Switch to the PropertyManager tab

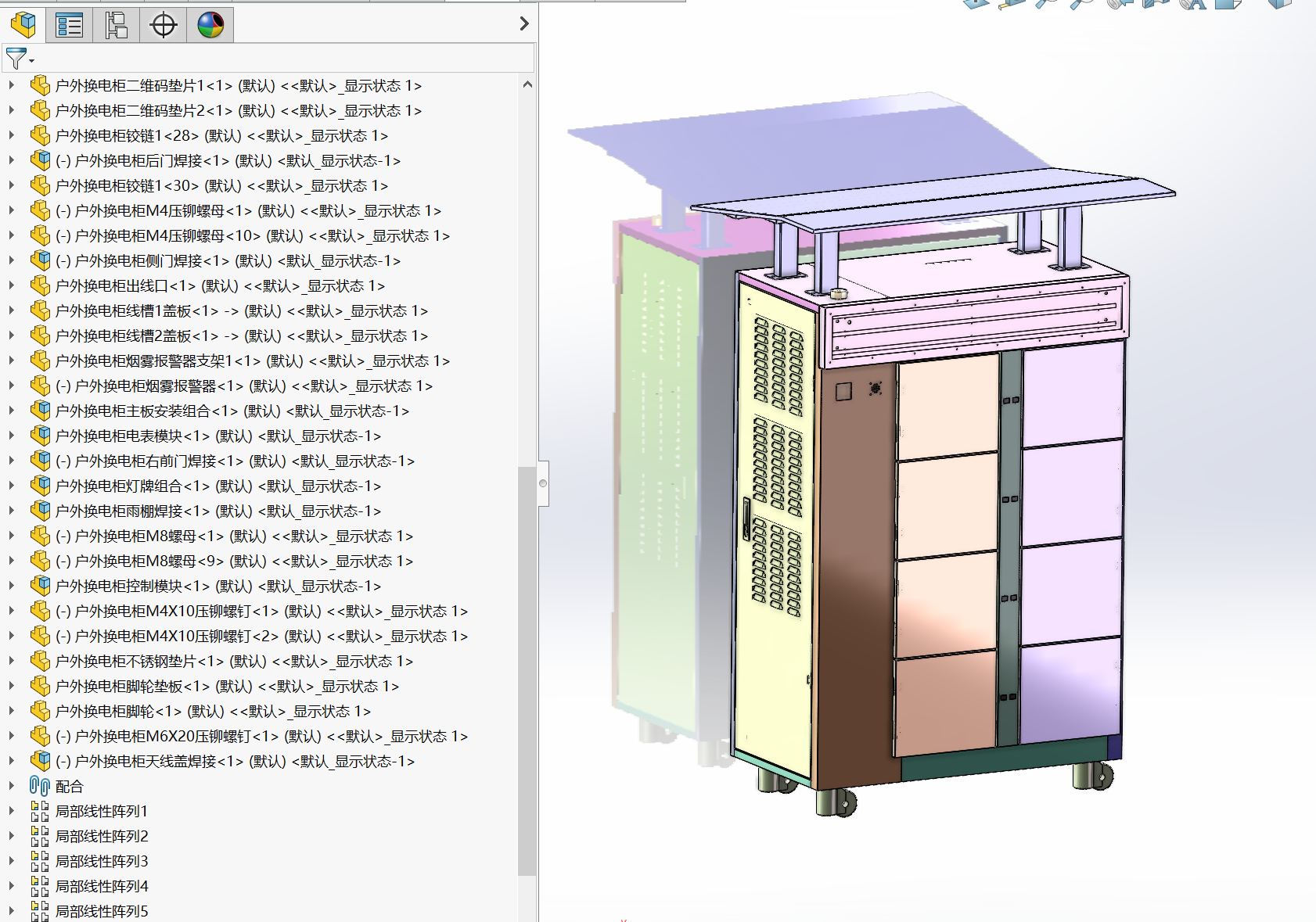(70, 25)
